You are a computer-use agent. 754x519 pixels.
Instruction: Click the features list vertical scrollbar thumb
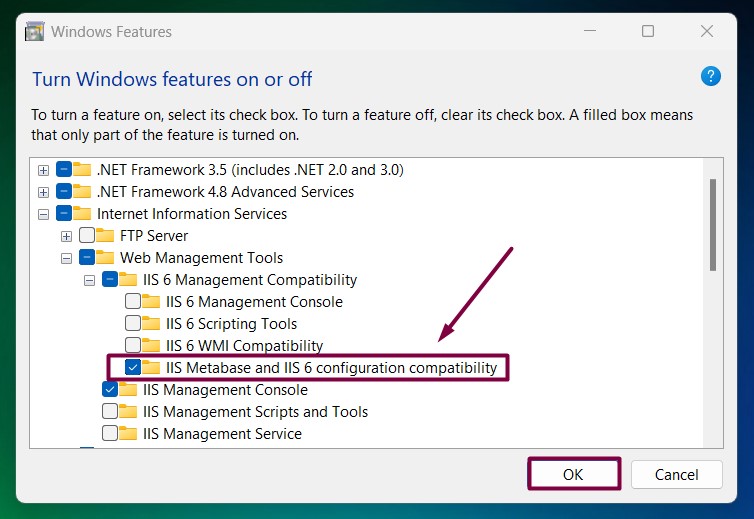(x=713, y=225)
